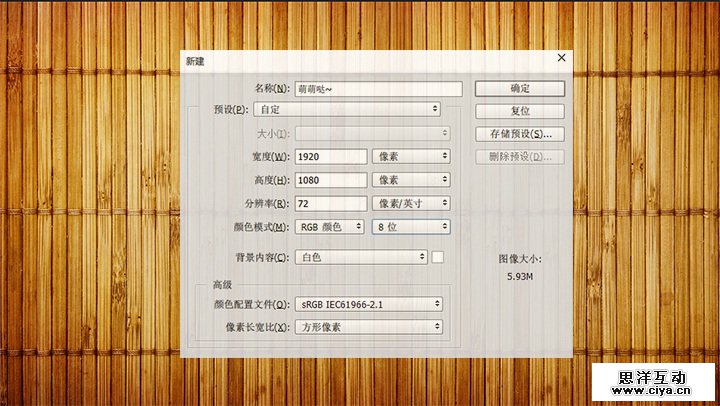Open 像素长宽比 dropdown showing 方形像素

[x=369, y=327]
